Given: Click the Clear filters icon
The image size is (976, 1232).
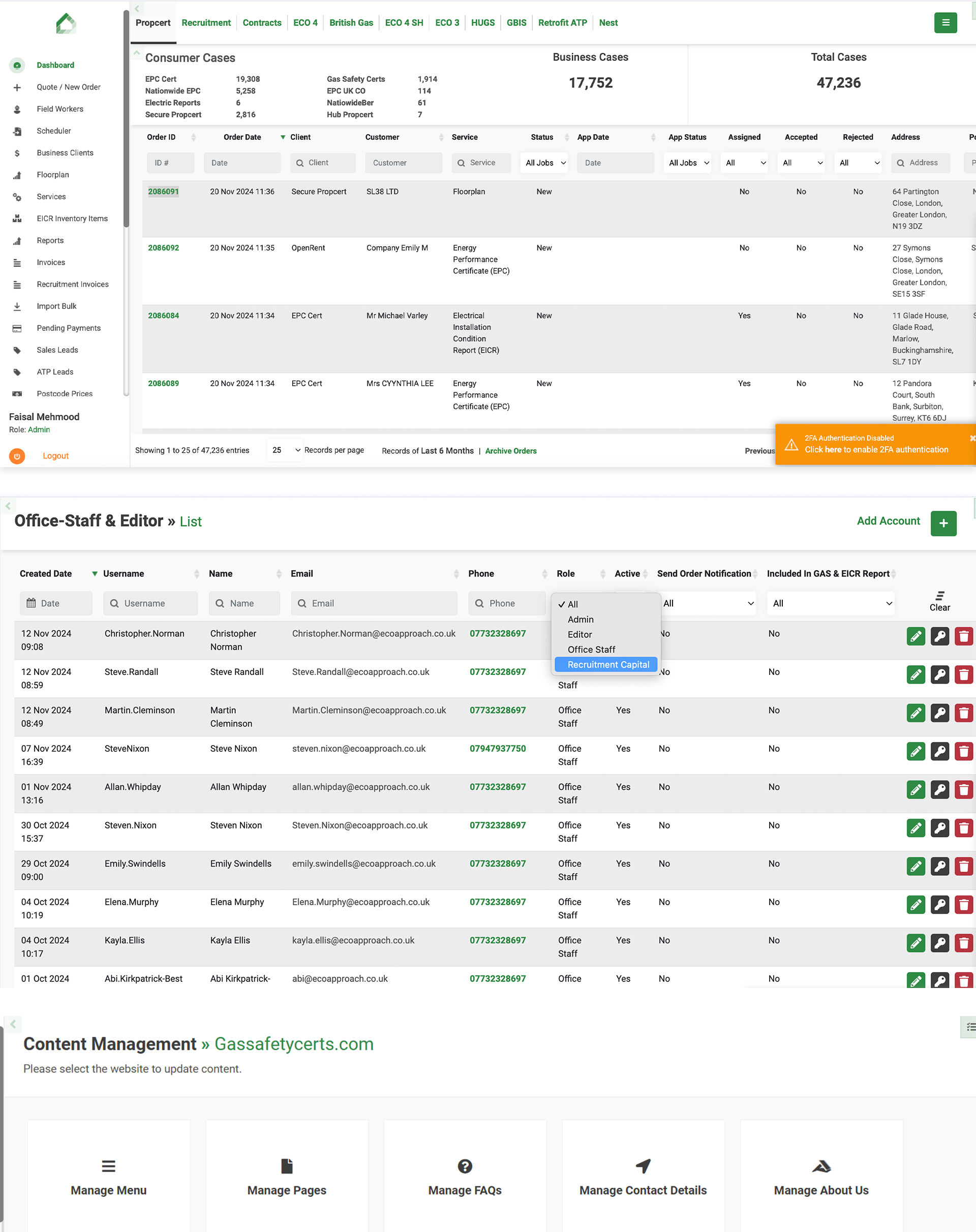Looking at the screenshot, I should tap(939, 596).
